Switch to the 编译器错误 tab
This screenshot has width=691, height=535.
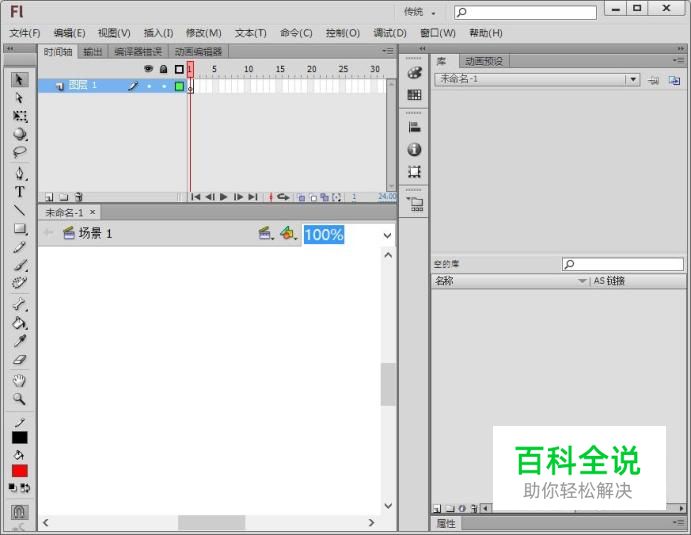click(138, 52)
